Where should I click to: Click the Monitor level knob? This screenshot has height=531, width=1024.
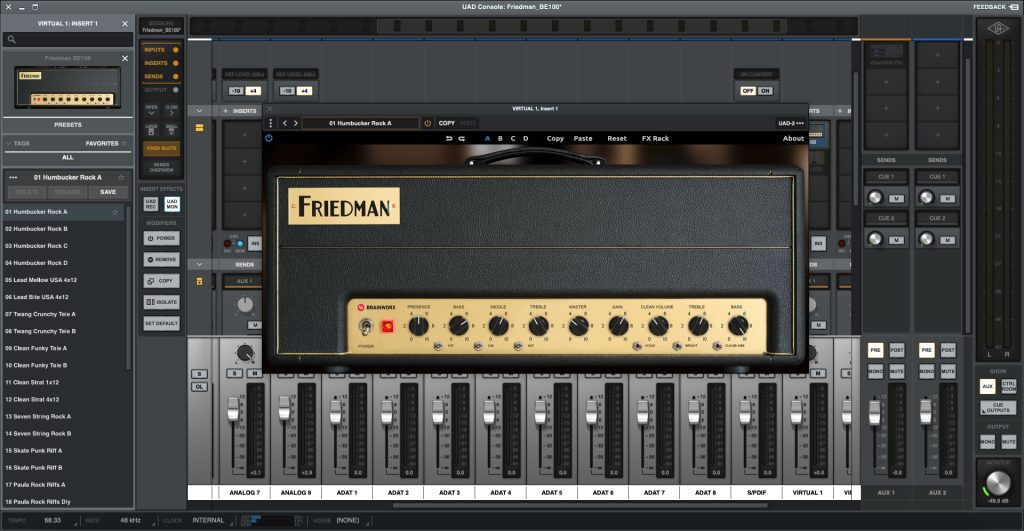997,483
